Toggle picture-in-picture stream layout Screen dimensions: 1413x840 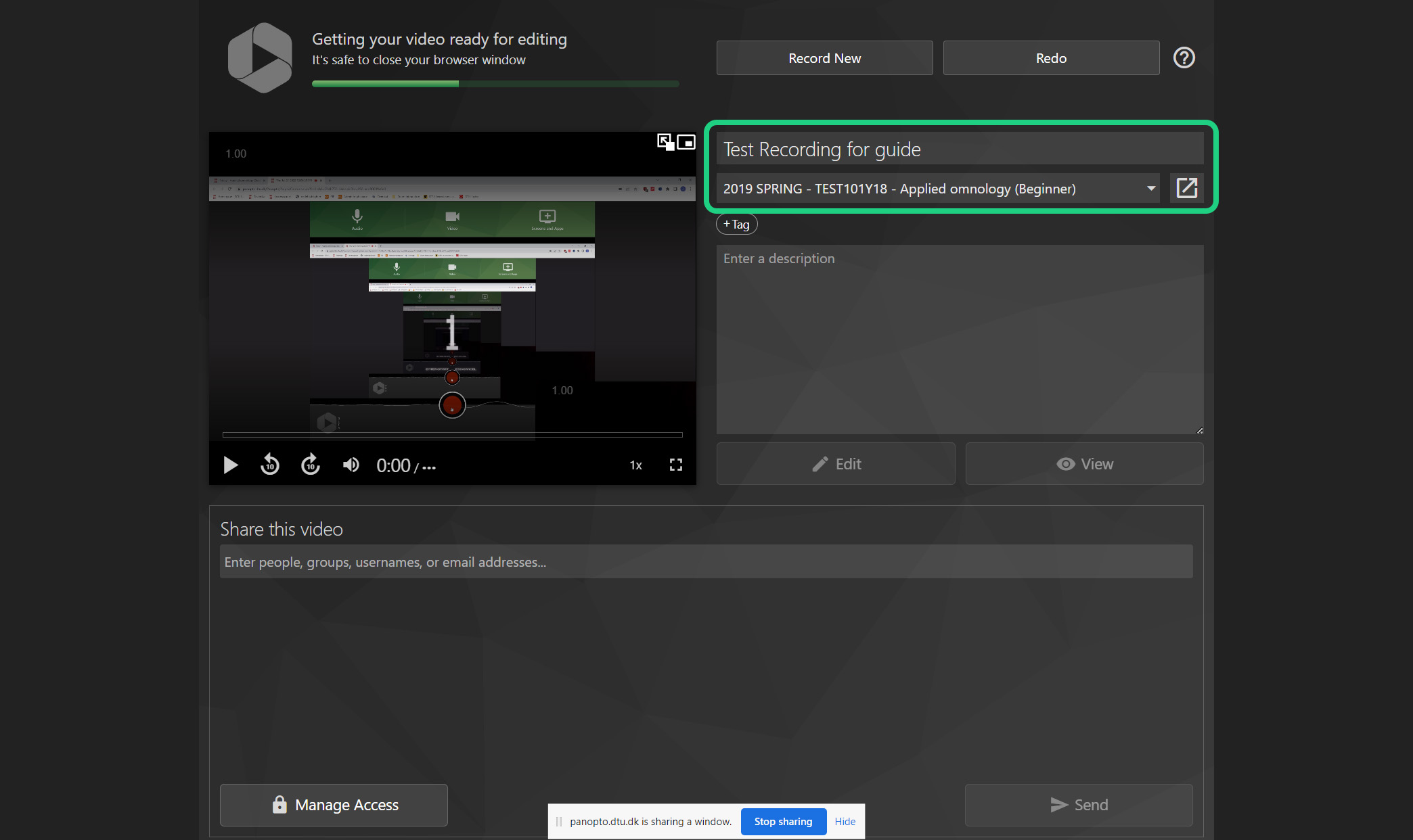click(x=686, y=142)
